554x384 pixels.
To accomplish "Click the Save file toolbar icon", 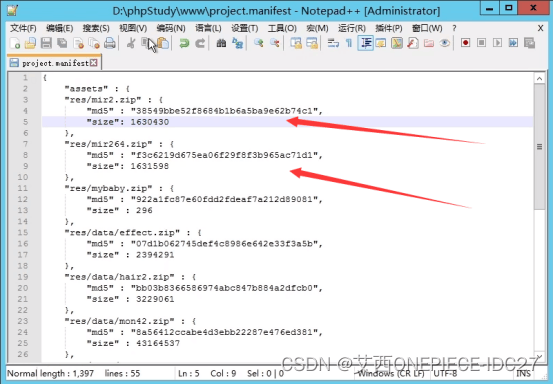I will 46,43.
